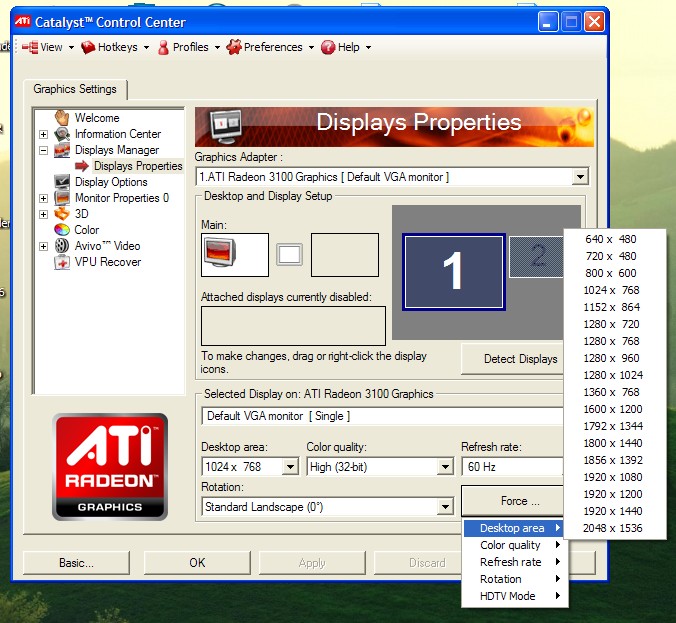Expand the Avivo Video node
The width and height of the screenshot is (676, 623).
click(44, 246)
